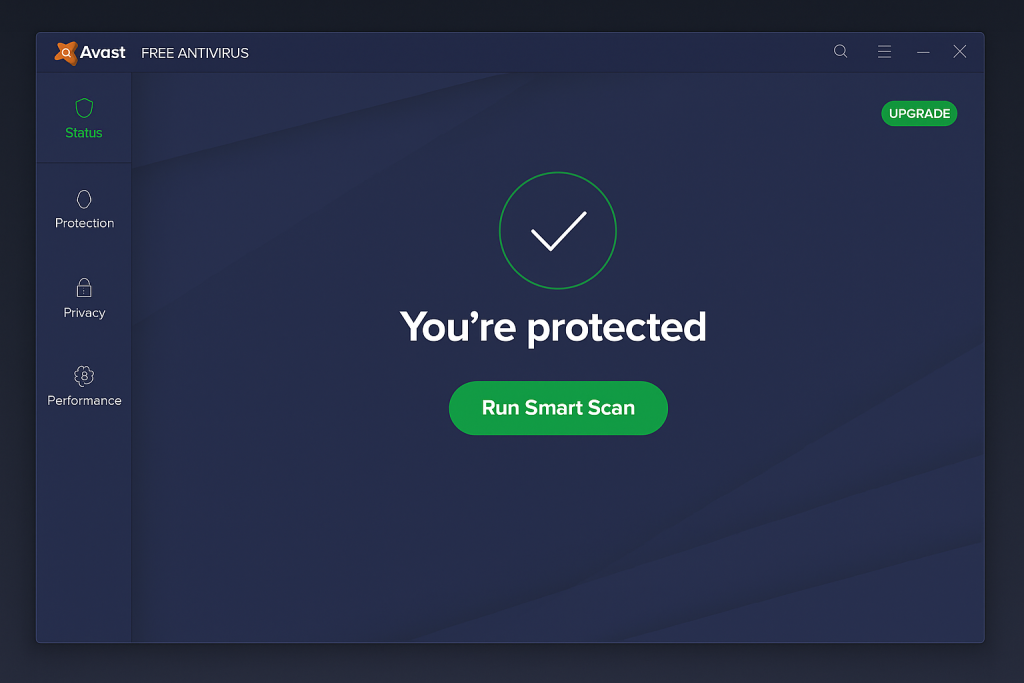Image resolution: width=1024 pixels, height=683 pixels.
Task: Click the green circled checkmark
Action: tap(558, 231)
